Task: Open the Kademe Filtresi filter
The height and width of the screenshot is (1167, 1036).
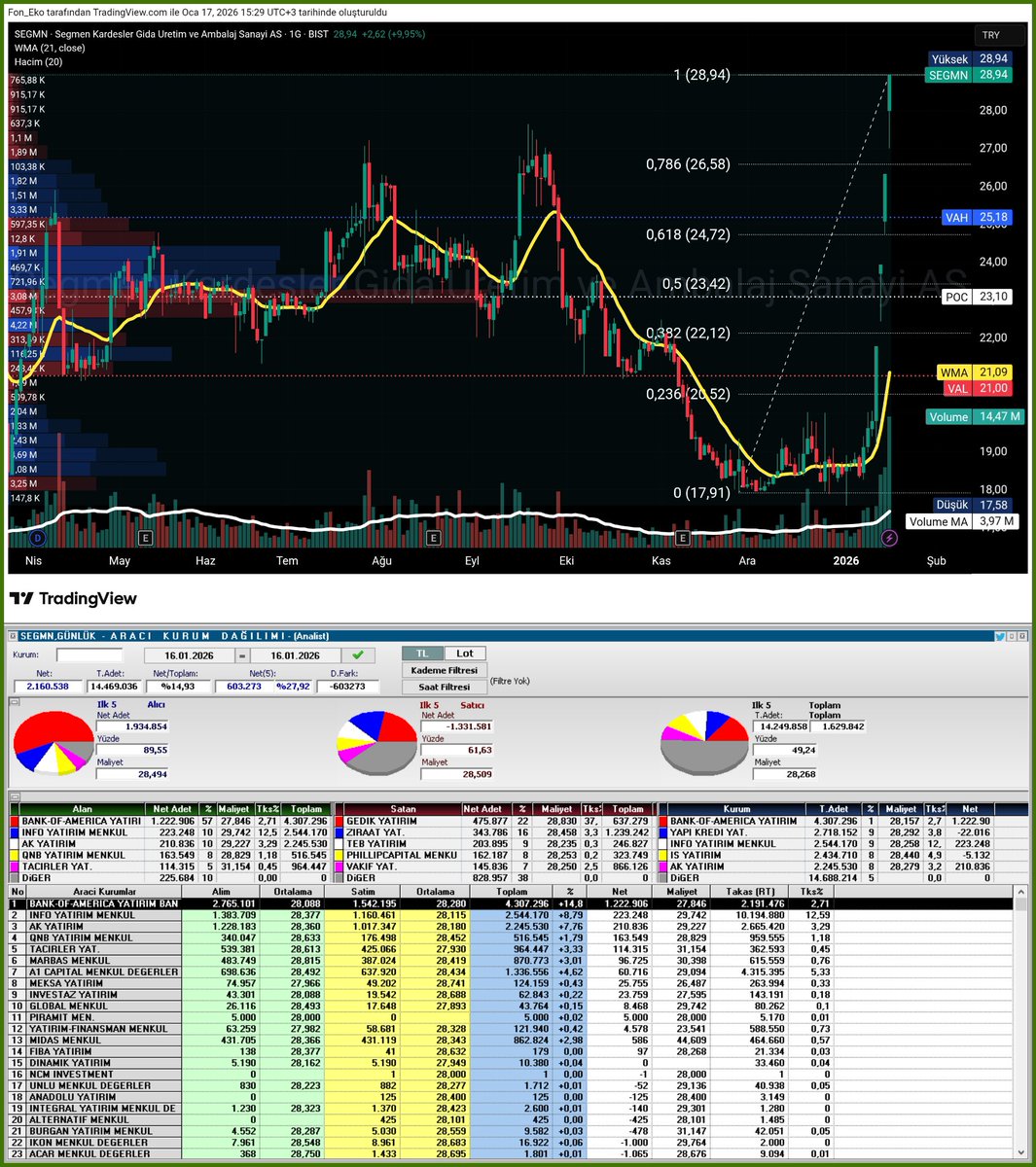Action: tap(444, 670)
